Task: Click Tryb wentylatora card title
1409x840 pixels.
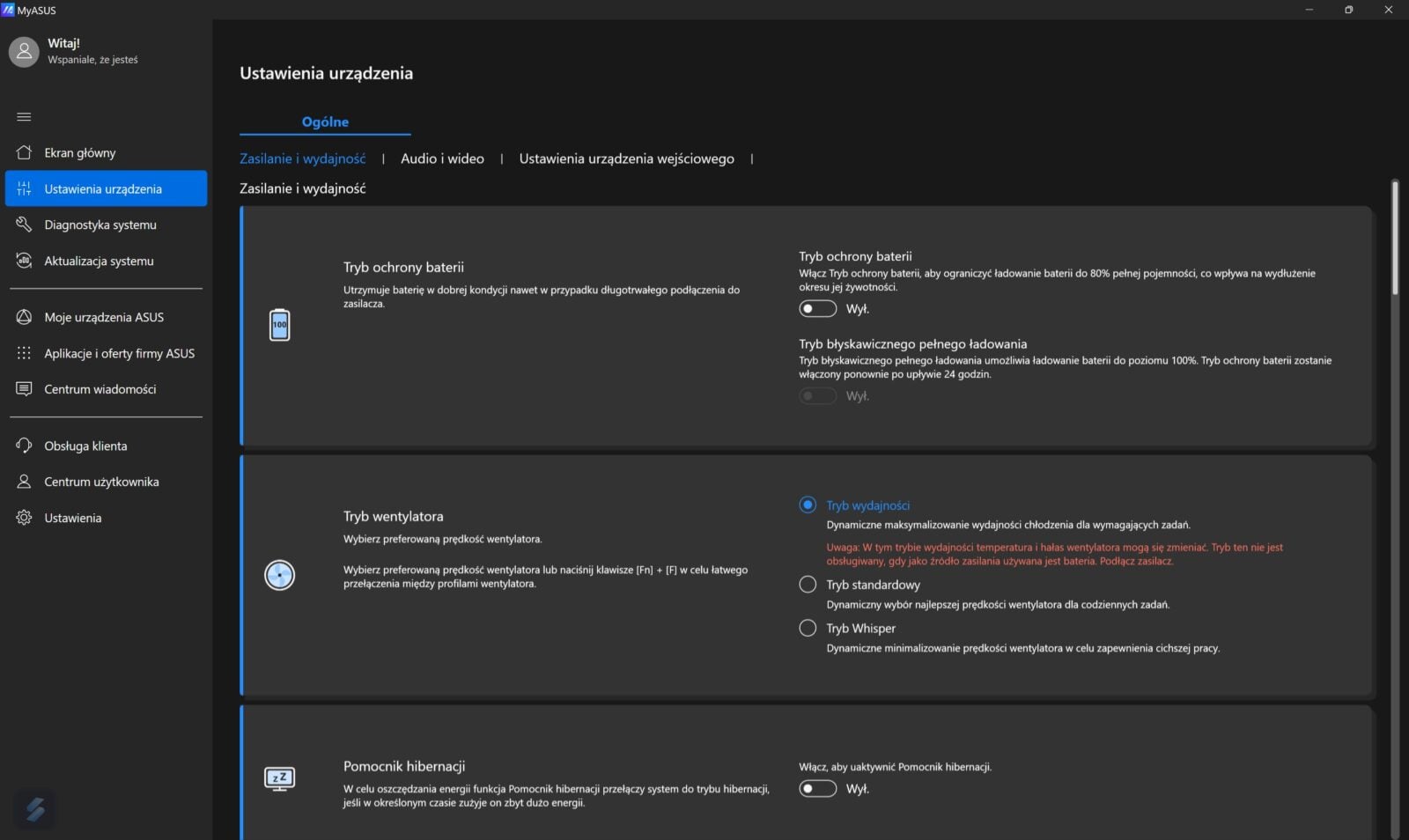Action: [393, 516]
